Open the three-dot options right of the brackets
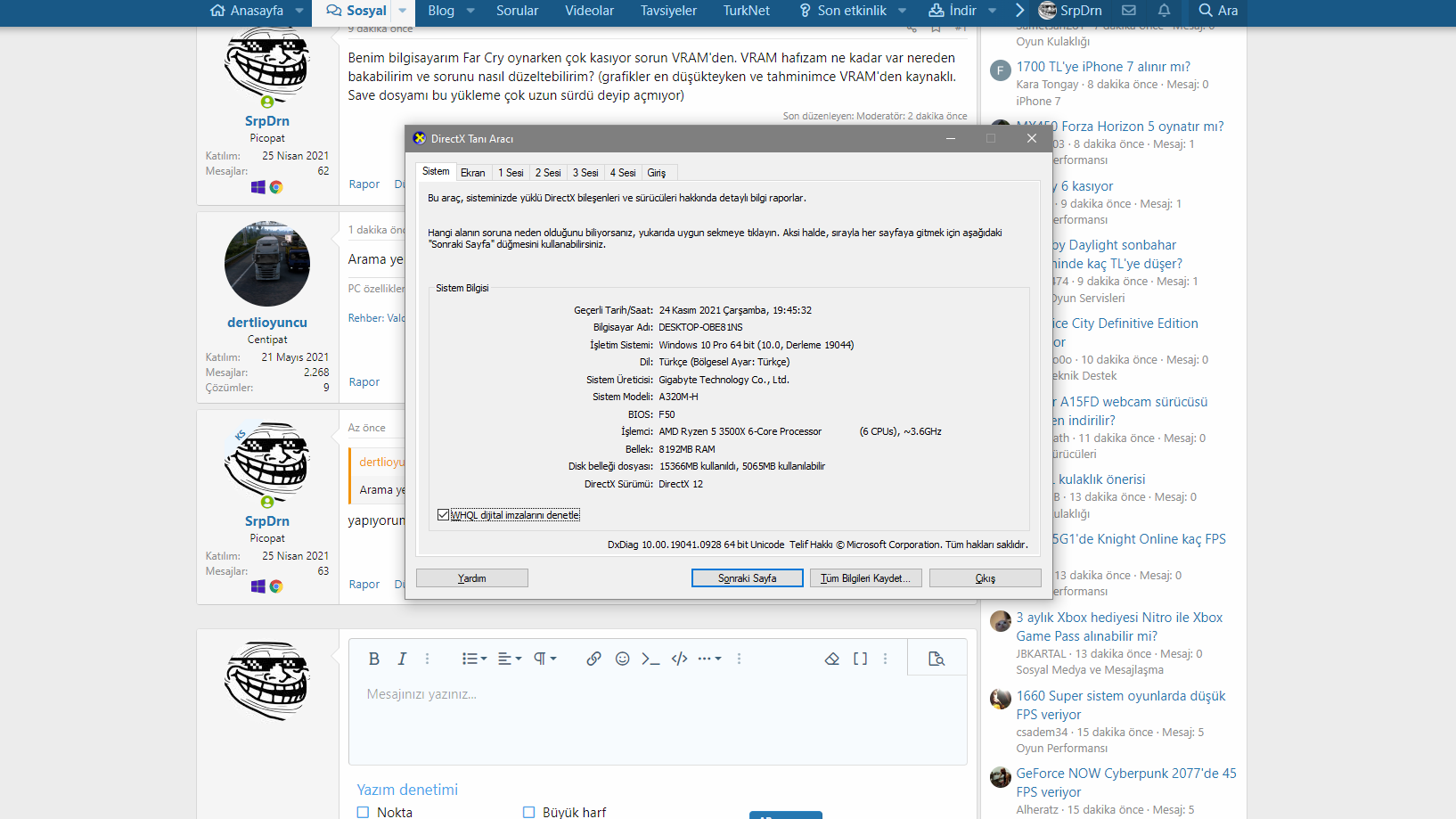The image size is (1456, 819). click(885, 659)
